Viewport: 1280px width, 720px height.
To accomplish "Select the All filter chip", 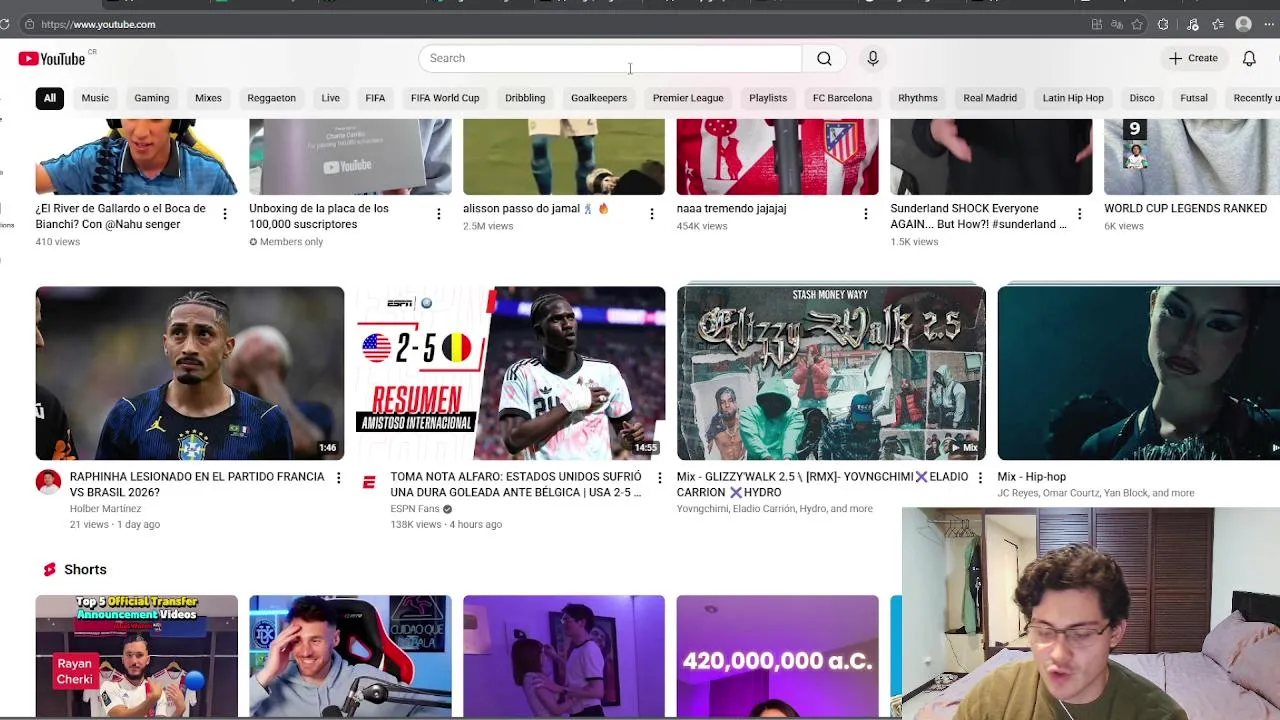I will 49,98.
